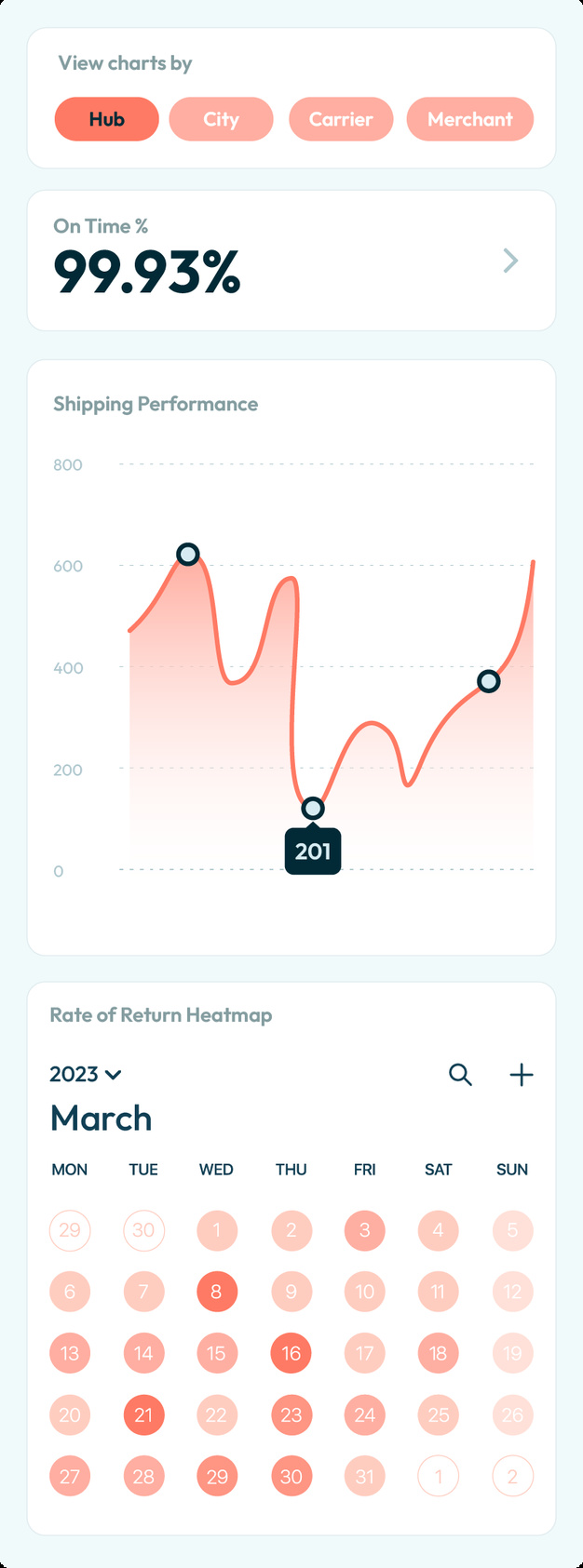Click the plus icon in heatmap header
Image resolution: width=583 pixels, height=1568 pixels.
pos(522,1075)
